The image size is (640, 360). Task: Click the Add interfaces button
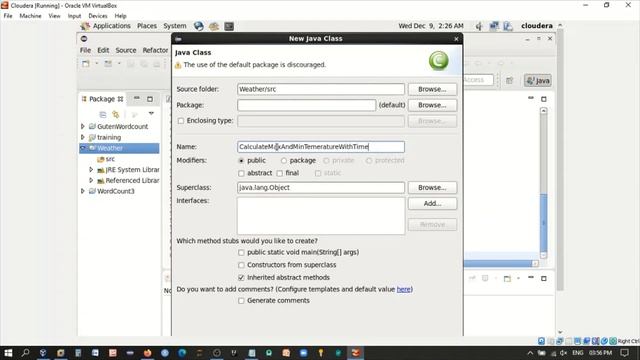[432, 203]
